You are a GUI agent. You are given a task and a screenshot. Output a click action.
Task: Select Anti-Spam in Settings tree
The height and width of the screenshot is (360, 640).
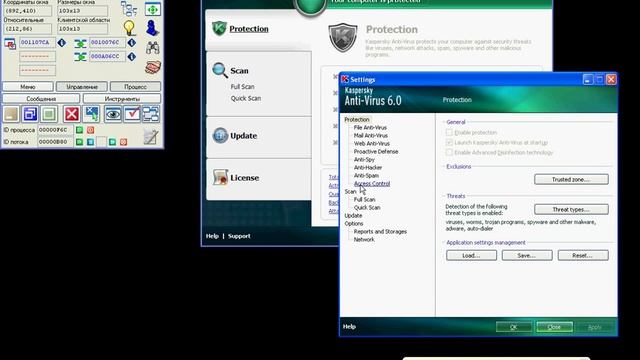point(366,176)
